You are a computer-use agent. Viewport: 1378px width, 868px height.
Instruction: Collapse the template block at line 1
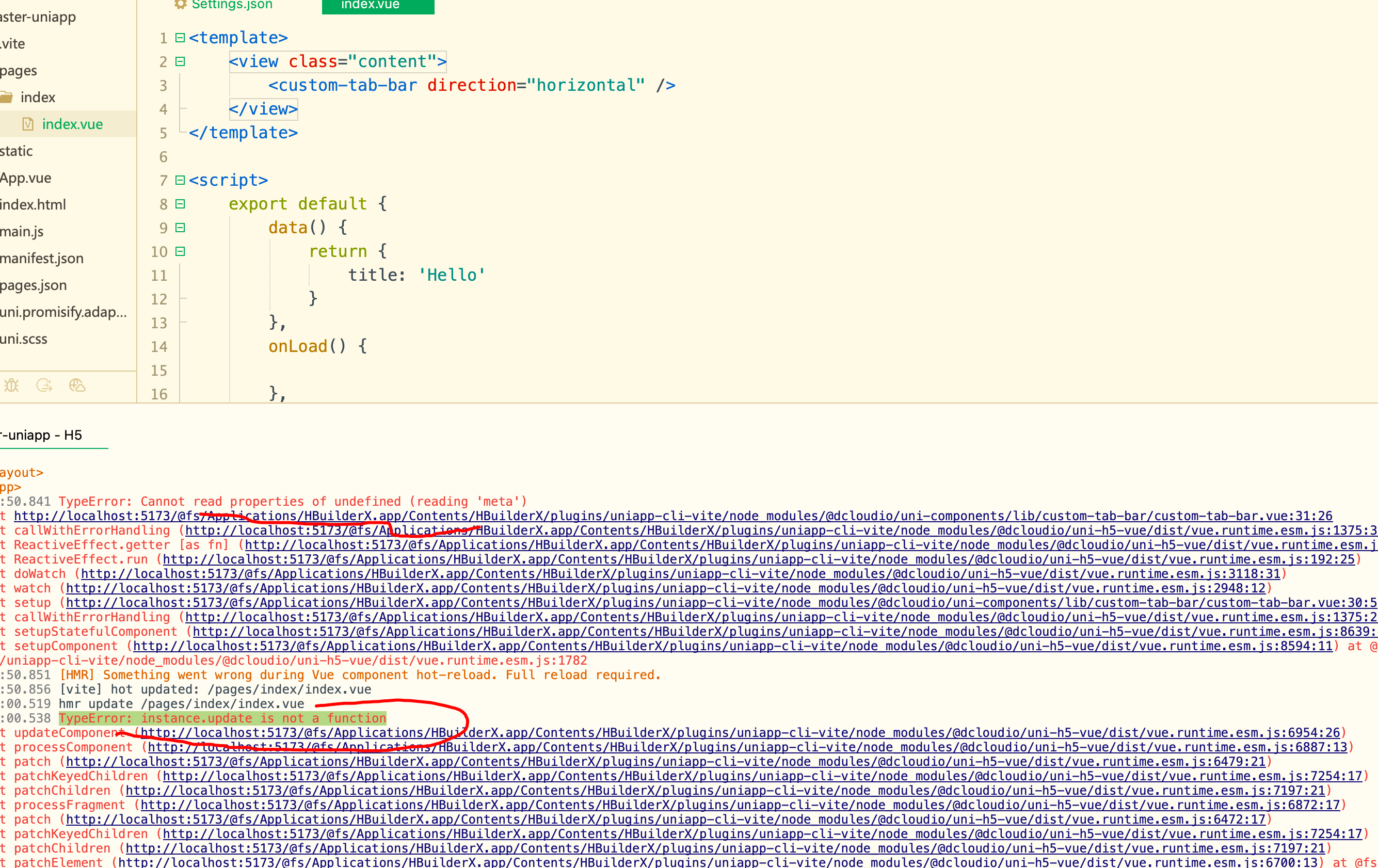coord(180,38)
